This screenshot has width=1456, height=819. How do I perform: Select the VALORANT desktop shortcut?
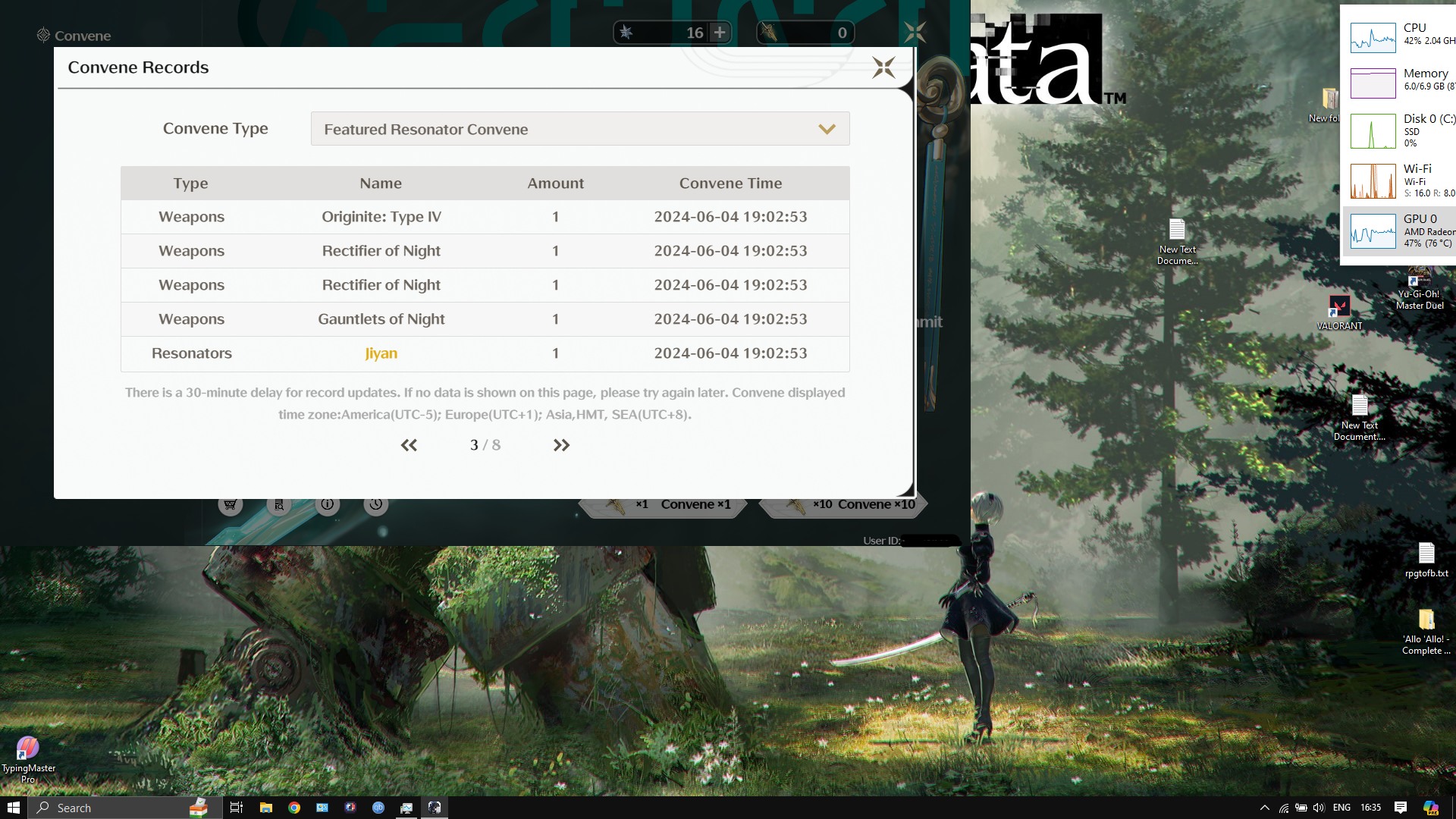(x=1339, y=312)
